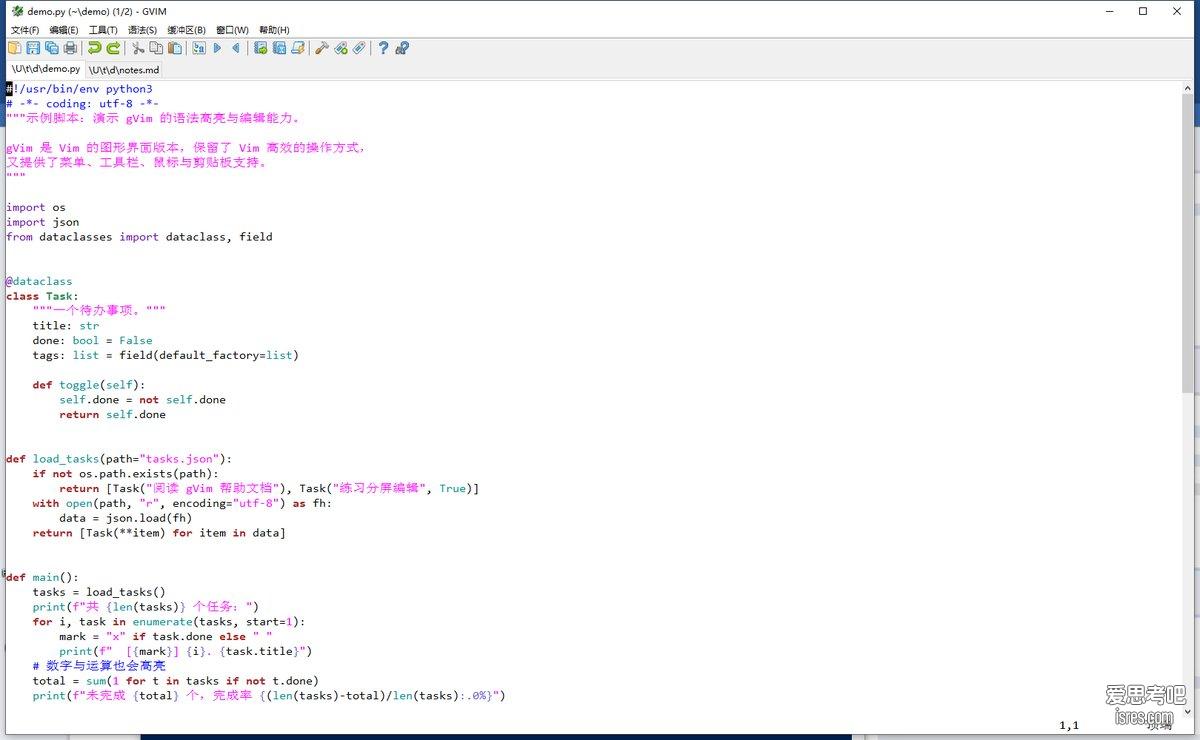1200x740 pixels.
Task: Click the "import json" line
Action: point(42,222)
